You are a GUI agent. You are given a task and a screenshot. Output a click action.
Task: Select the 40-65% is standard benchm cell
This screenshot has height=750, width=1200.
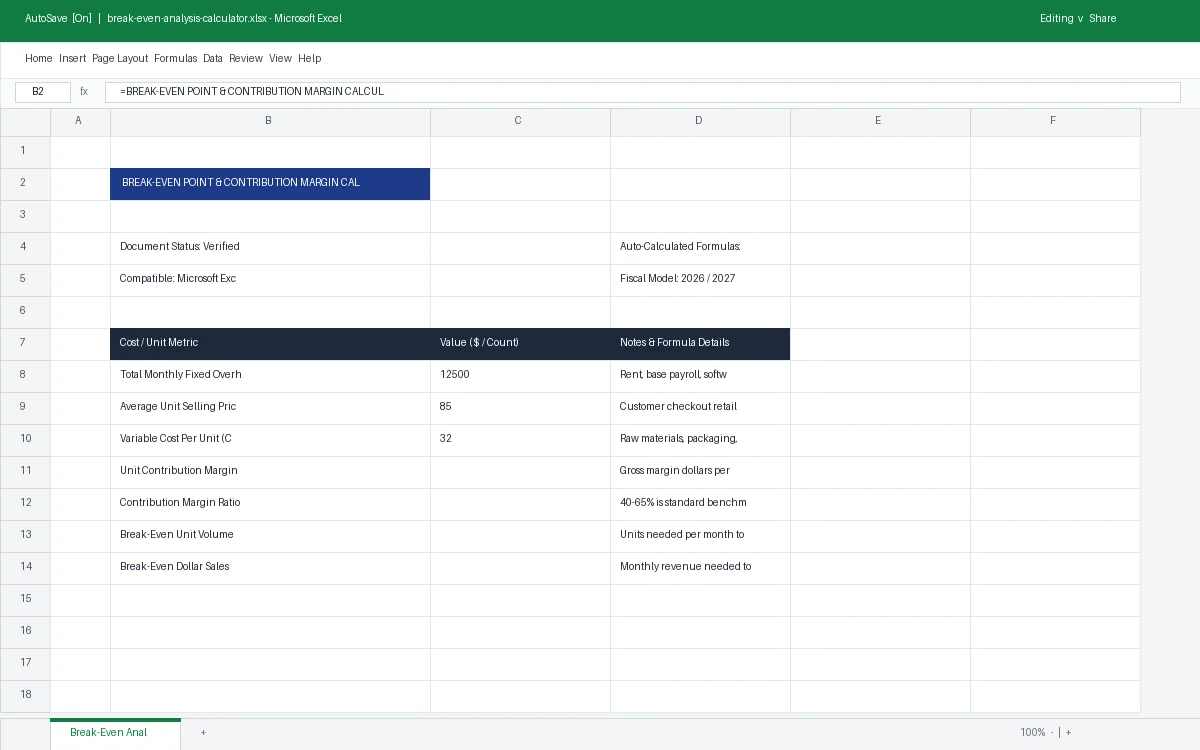click(700, 503)
